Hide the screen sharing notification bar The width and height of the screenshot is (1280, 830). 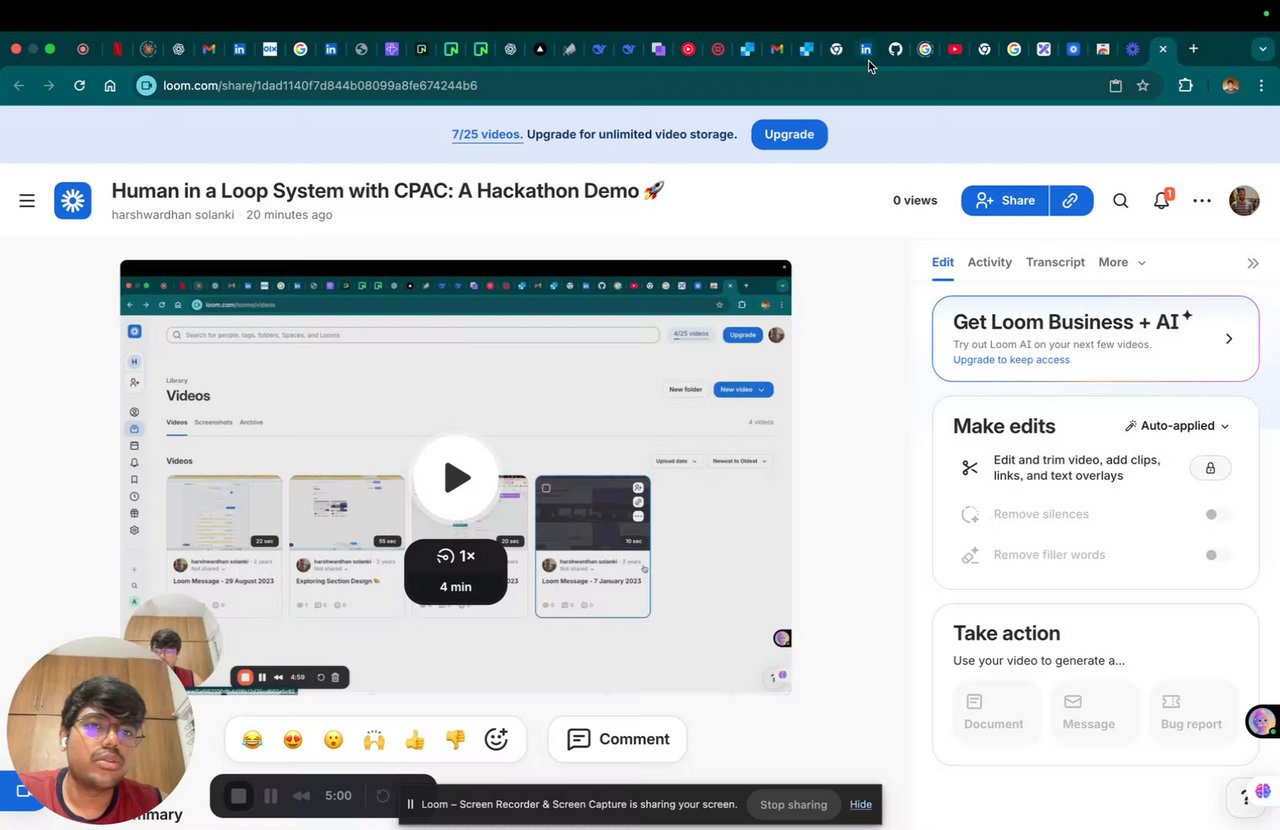(861, 805)
